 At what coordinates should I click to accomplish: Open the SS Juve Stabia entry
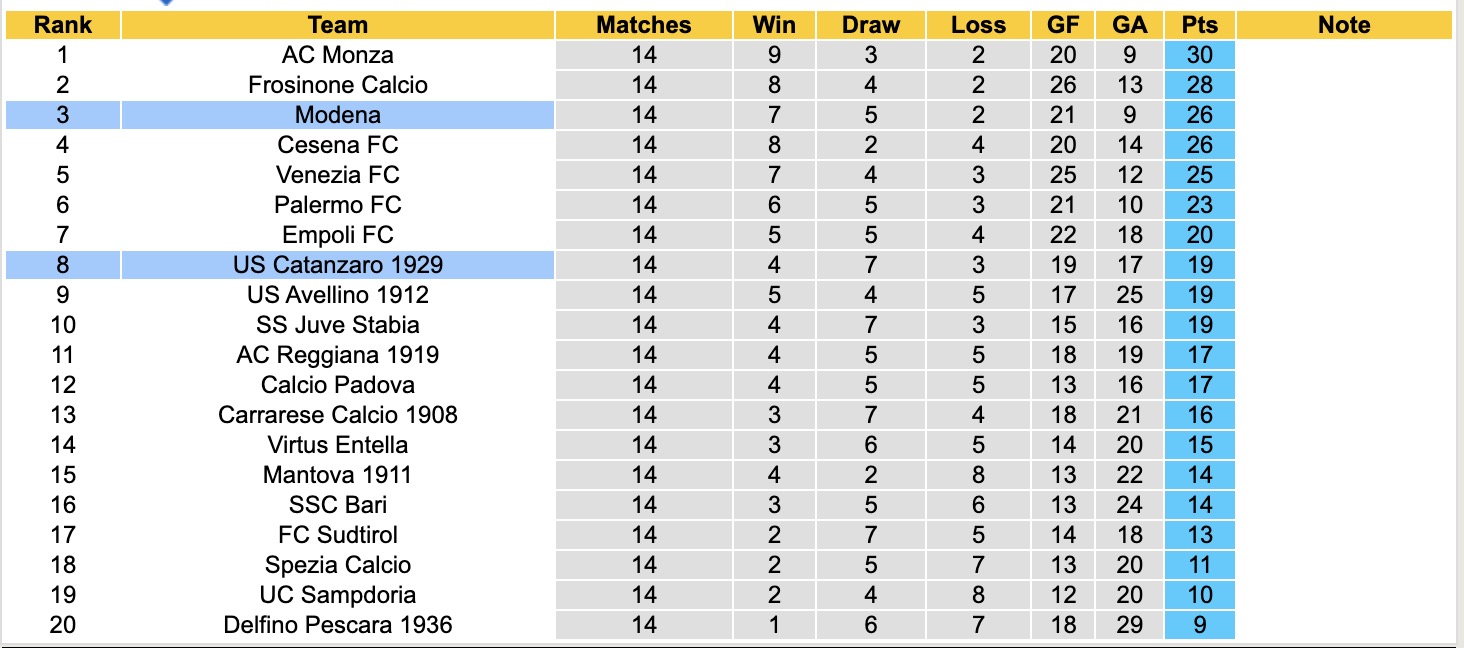pyautogui.click(x=338, y=325)
